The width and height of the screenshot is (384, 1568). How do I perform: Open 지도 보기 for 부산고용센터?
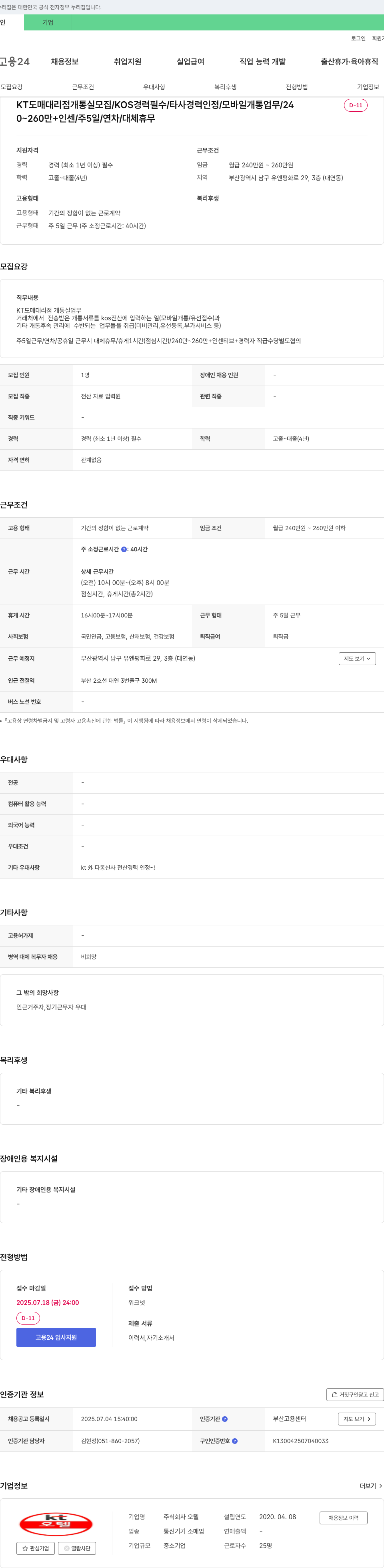coord(357,1419)
